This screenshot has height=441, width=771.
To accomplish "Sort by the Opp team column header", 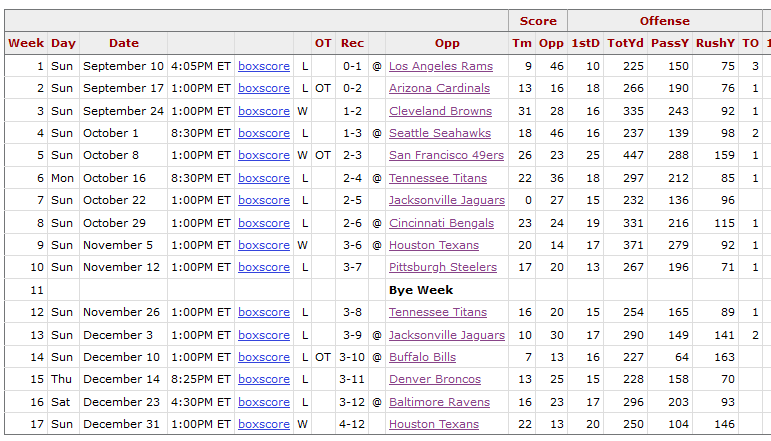I will point(446,43).
